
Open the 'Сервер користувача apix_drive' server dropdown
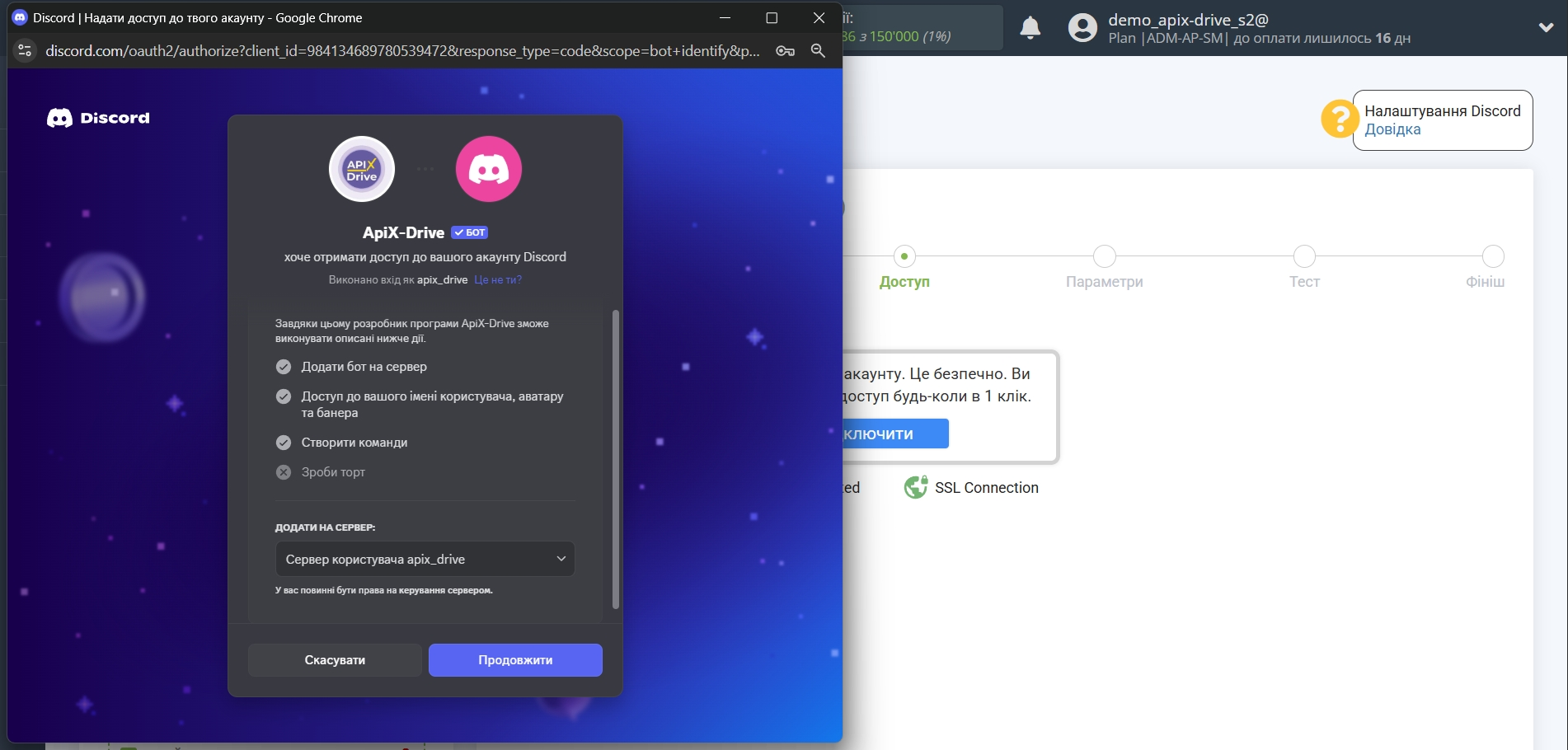coord(425,559)
